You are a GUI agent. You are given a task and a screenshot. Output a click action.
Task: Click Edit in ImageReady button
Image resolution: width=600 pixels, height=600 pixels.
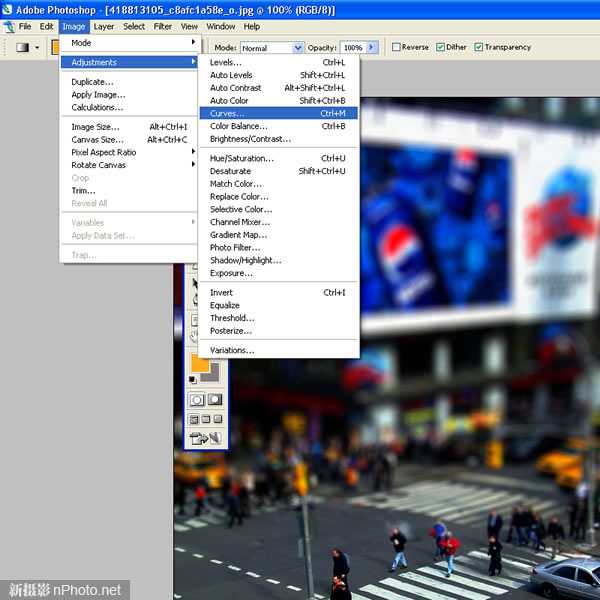click(x=206, y=438)
